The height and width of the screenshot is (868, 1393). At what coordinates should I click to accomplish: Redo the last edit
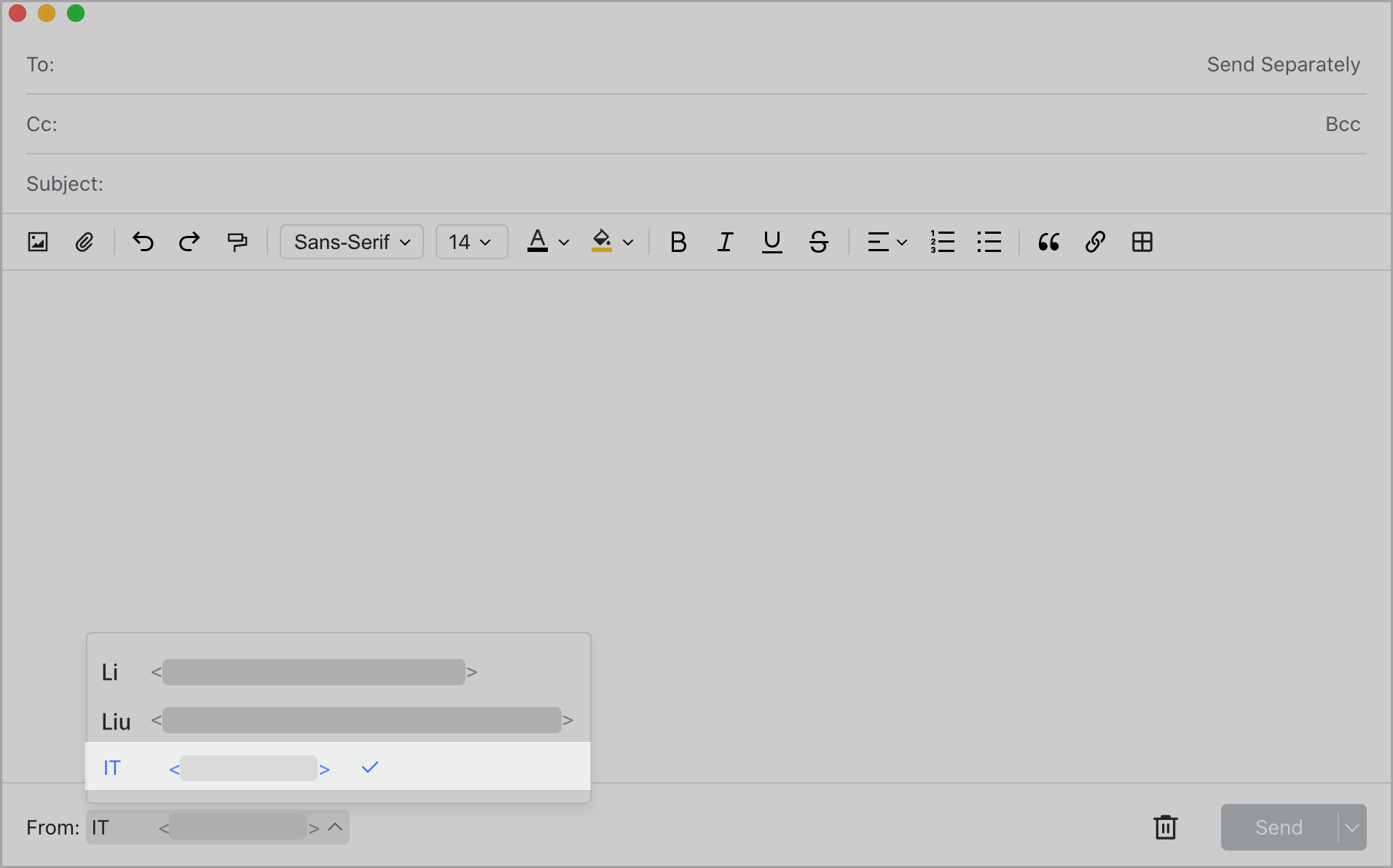coord(189,242)
